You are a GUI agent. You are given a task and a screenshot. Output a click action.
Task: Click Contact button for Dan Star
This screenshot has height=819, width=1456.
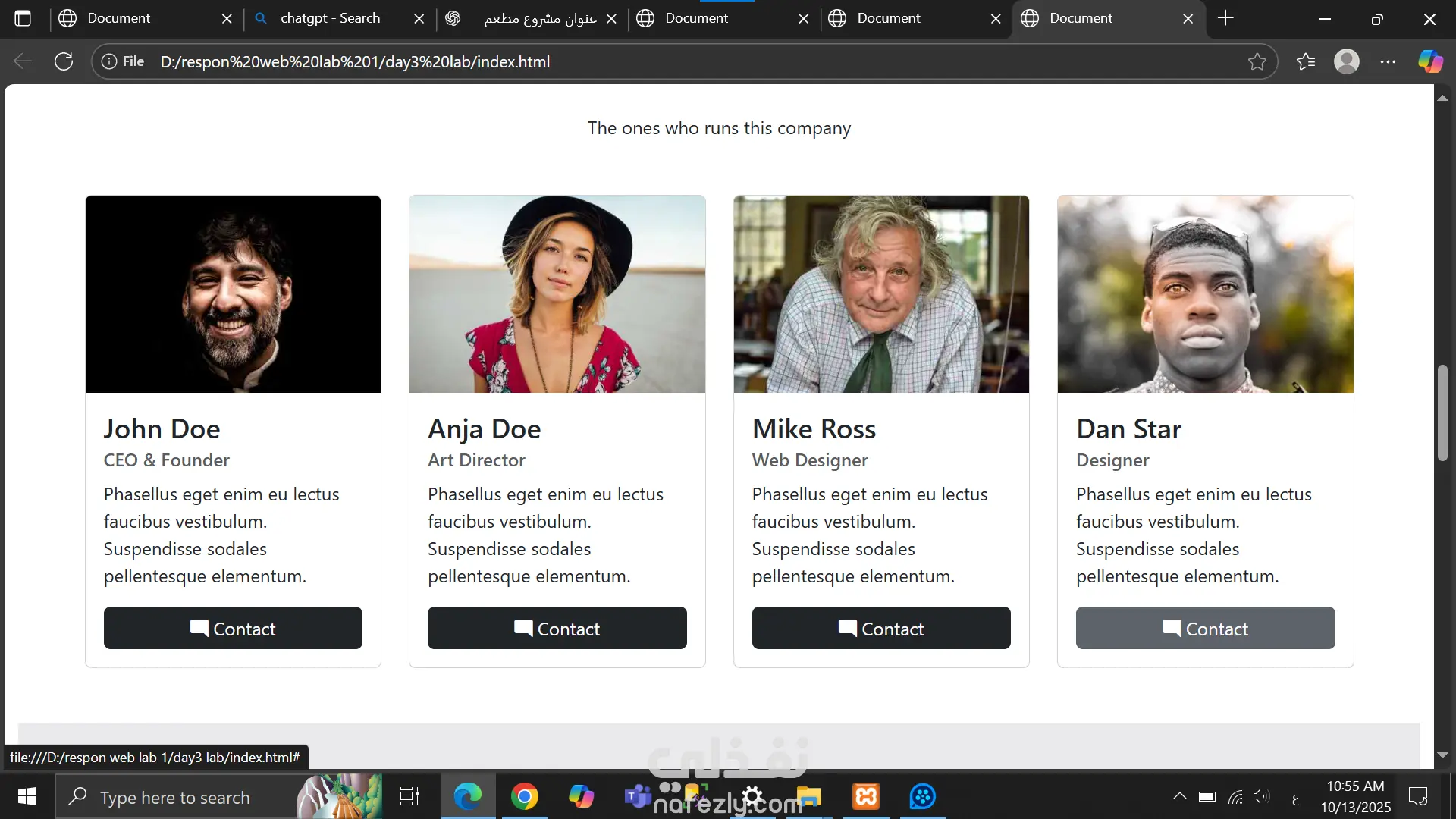pos(1205,628)
